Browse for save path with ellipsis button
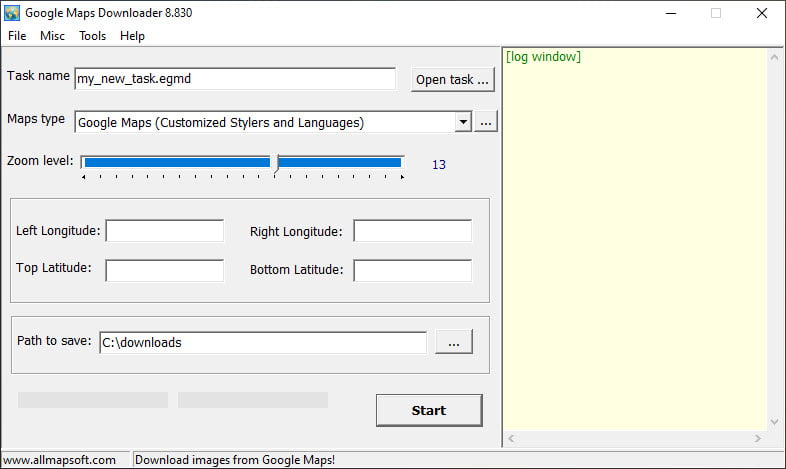This screenshot has width=786, height=469. click(454, 342)
